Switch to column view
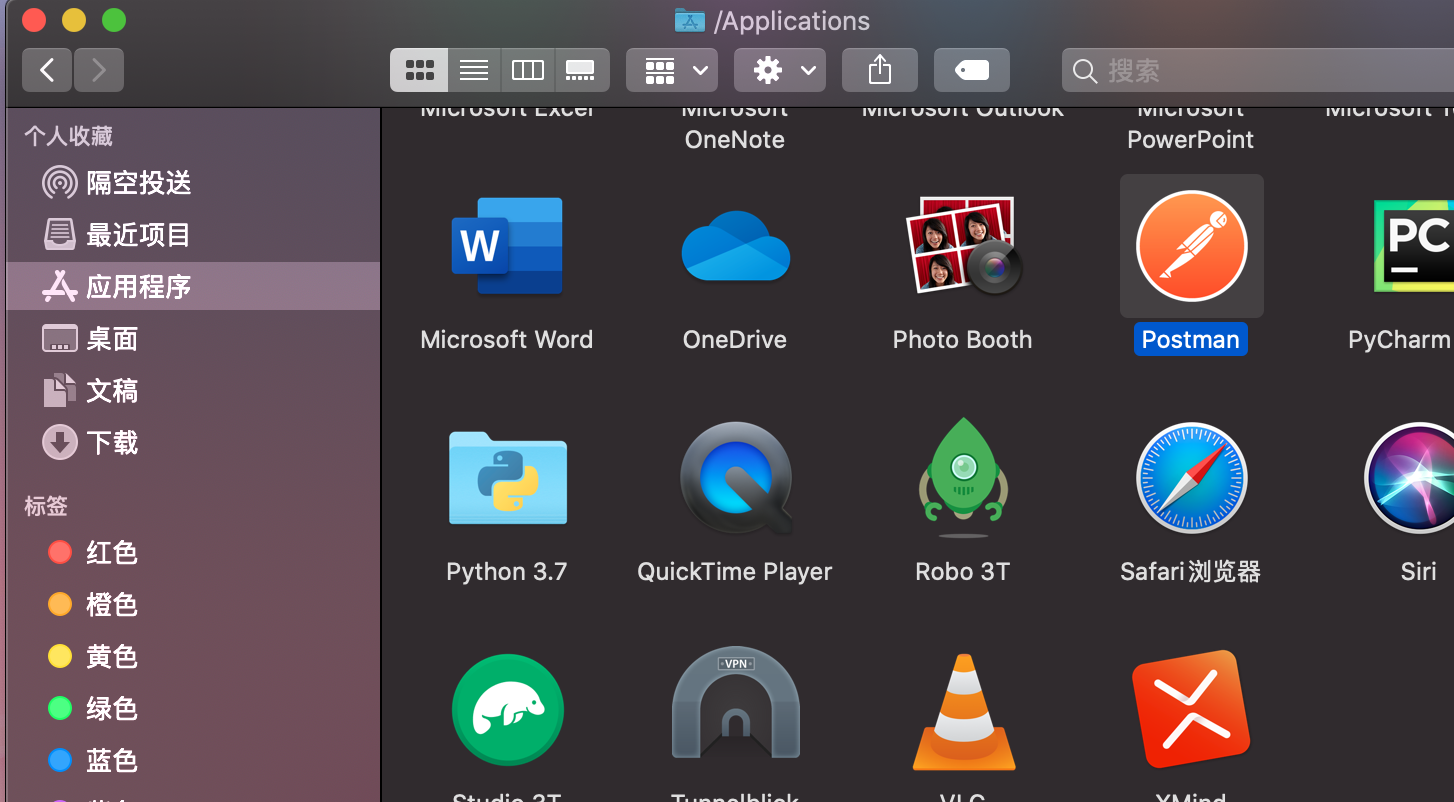Screen dimensions: 1454x802 pos(527,70)
